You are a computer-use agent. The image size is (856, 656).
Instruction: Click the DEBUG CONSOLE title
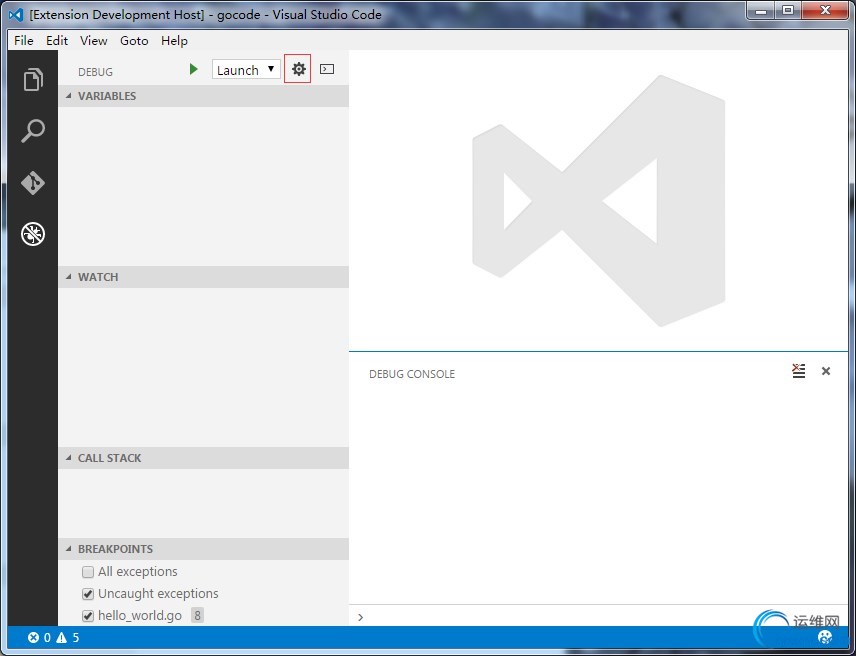coord(412,374)
